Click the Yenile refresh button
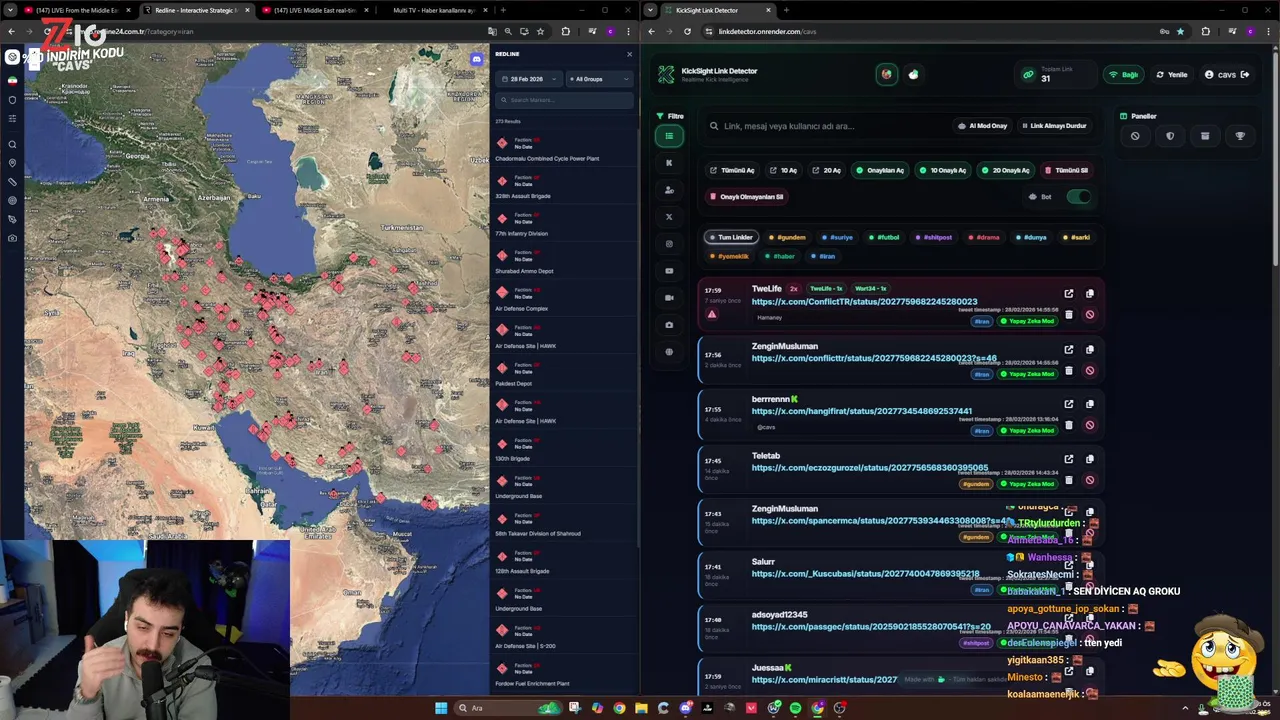The width and height of the screenshot is (1280, 720). 1172,75
